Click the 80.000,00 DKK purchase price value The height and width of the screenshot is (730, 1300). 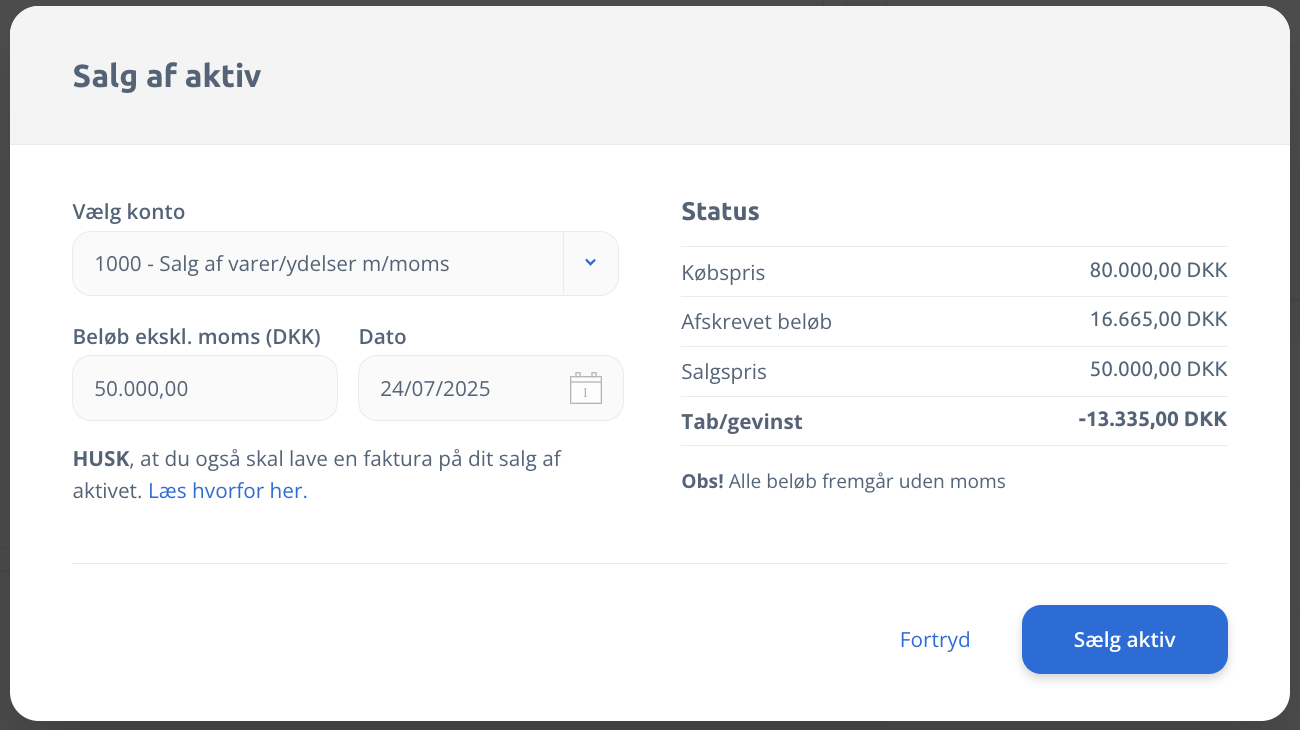[1158, 270]
